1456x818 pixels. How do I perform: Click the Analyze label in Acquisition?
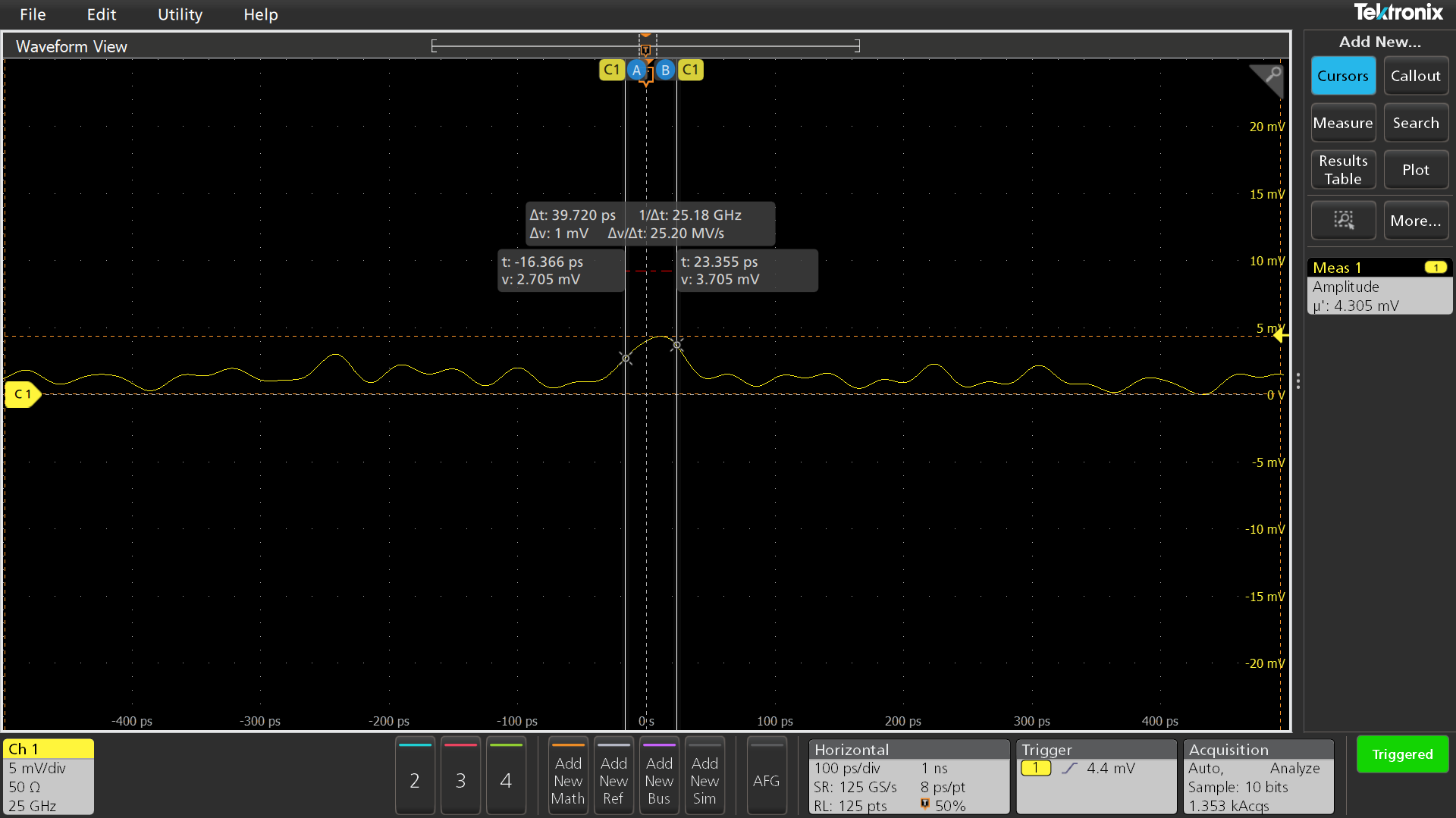(1294, 768)
